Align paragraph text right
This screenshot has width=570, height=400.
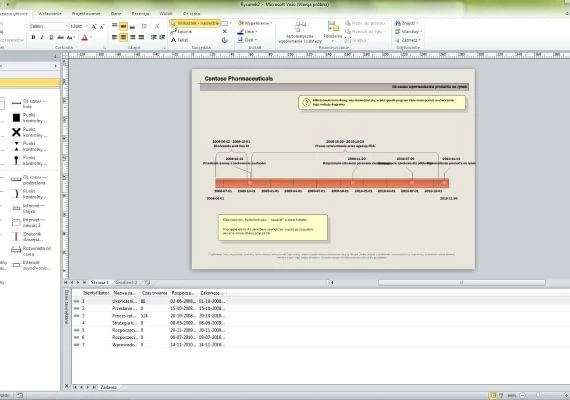pyautogui.click(x=132, y=37)
